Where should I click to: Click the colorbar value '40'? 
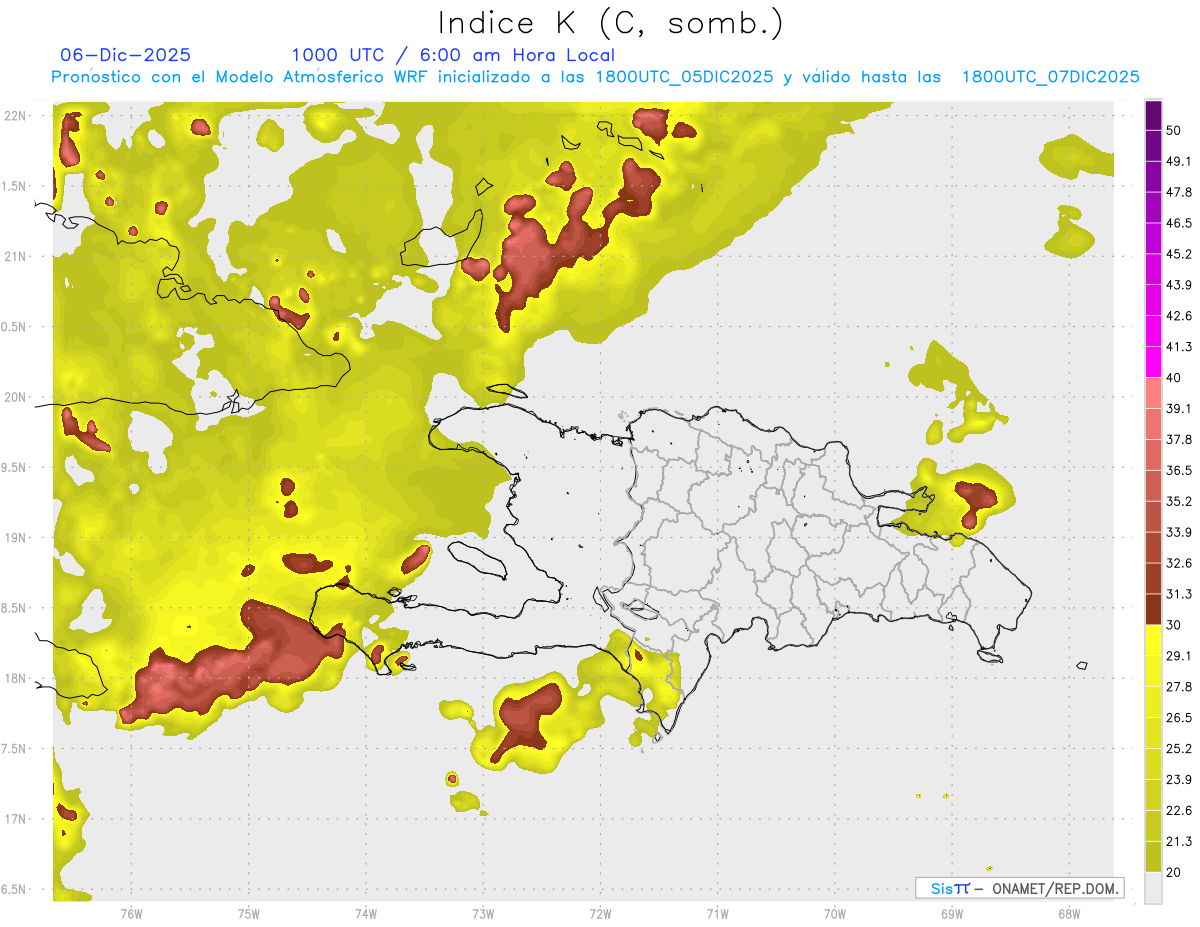1175,378
